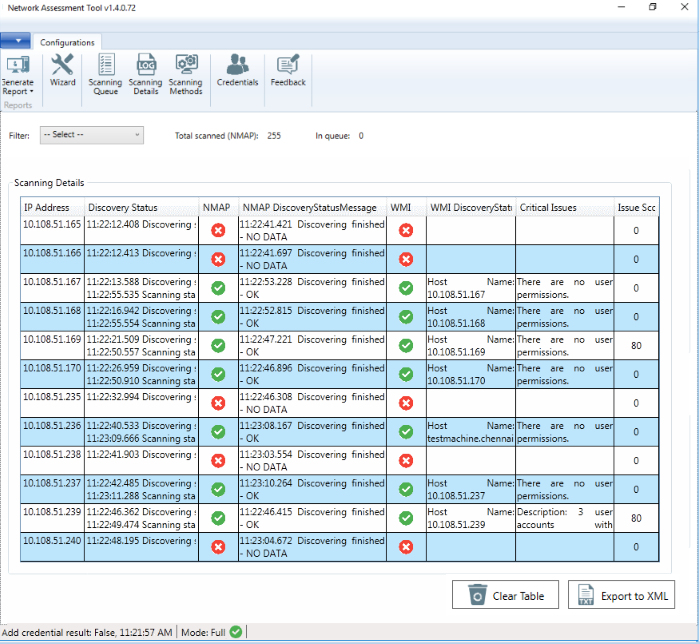Open the blue application menu button
Image resolution: width=700 pixels, height=644 pixels.
coord(15,41)
